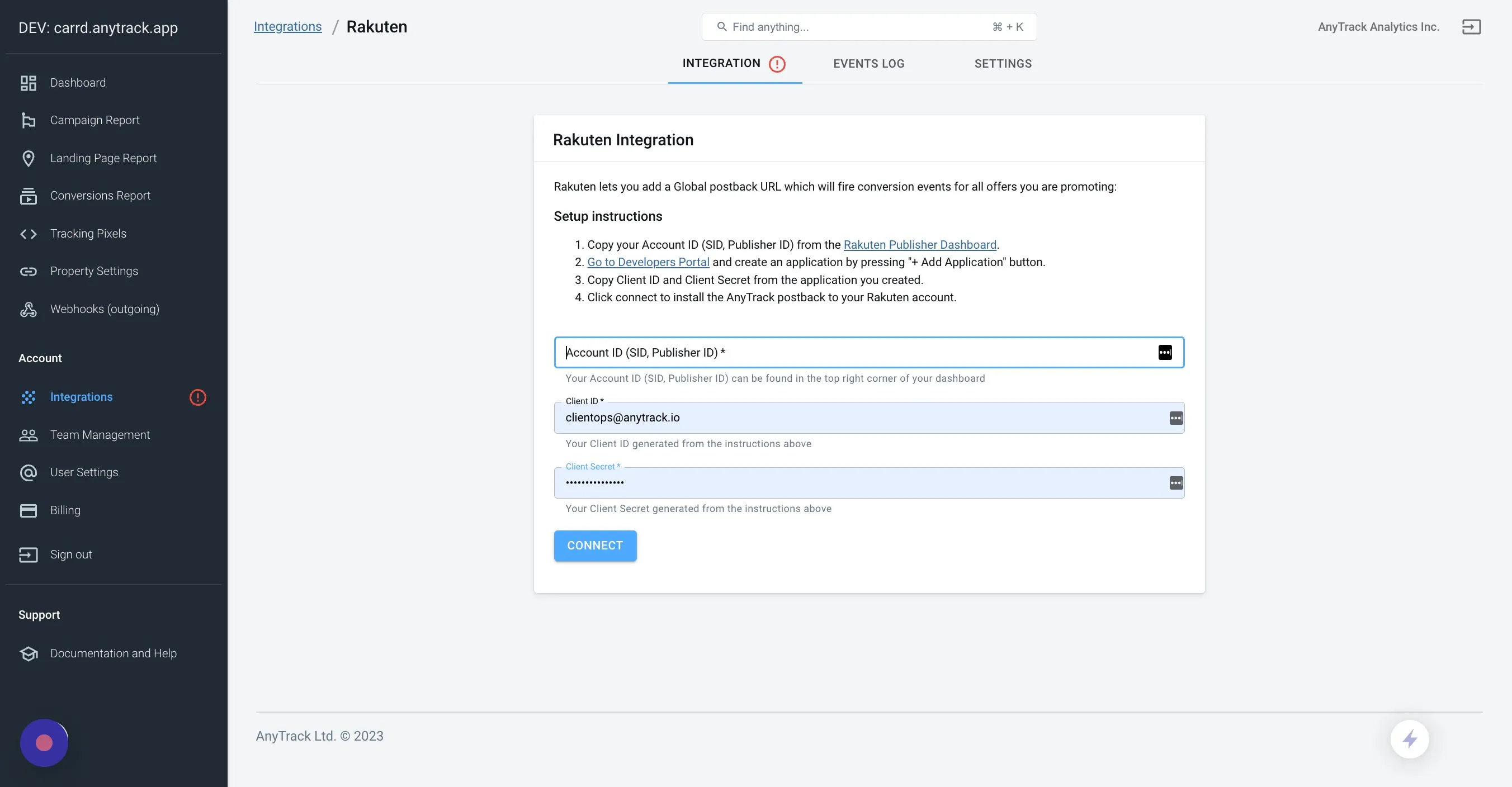Click the User Settings at-sign icon

(x=28, y=472)
